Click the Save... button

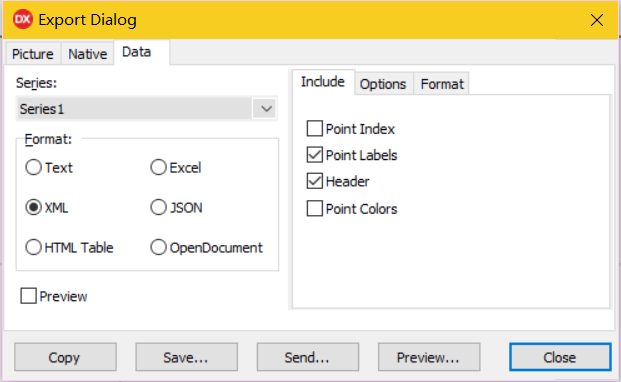pyautogui.click(x=187, y=357)
